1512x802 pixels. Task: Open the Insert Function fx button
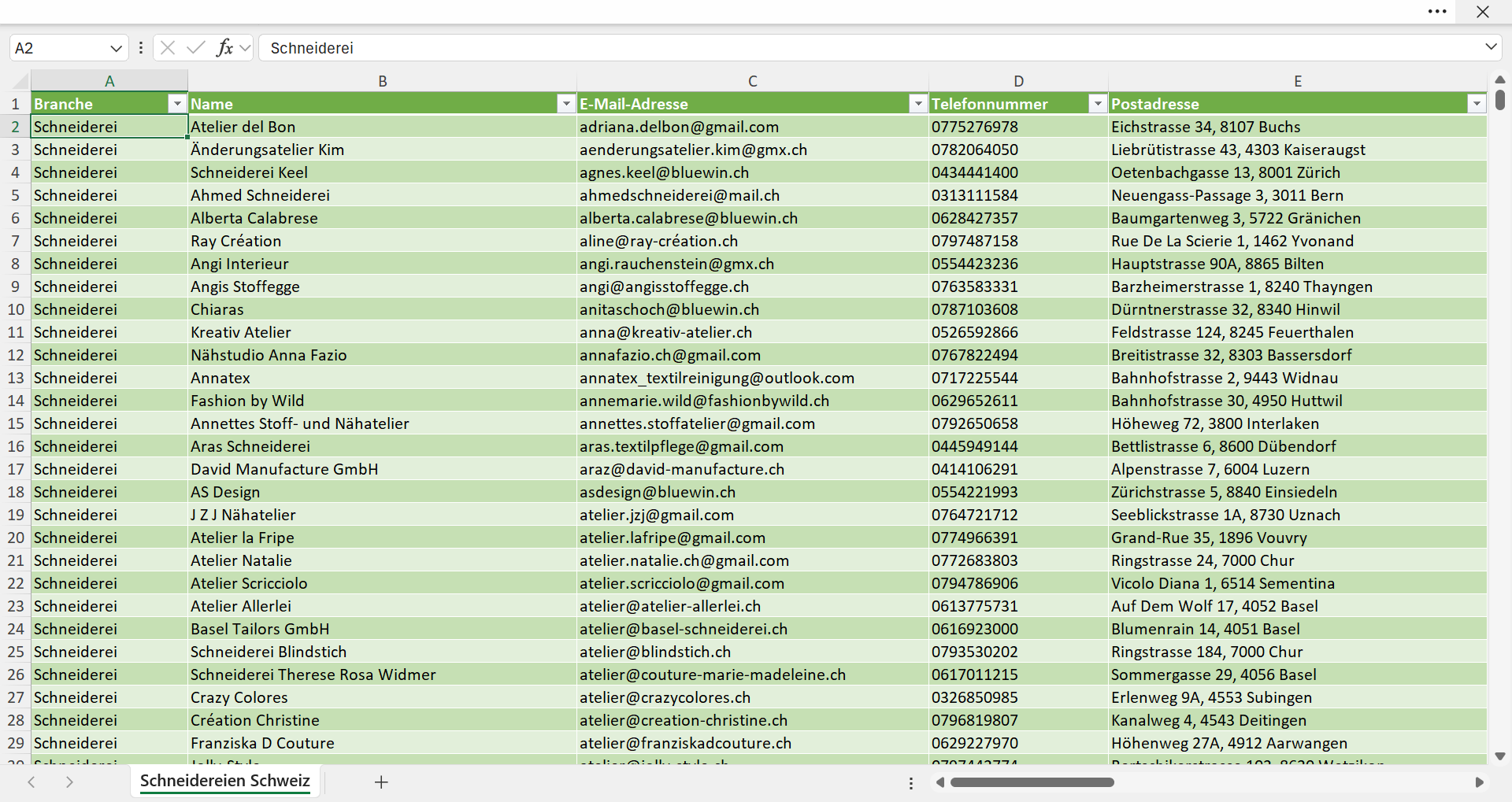224,48
